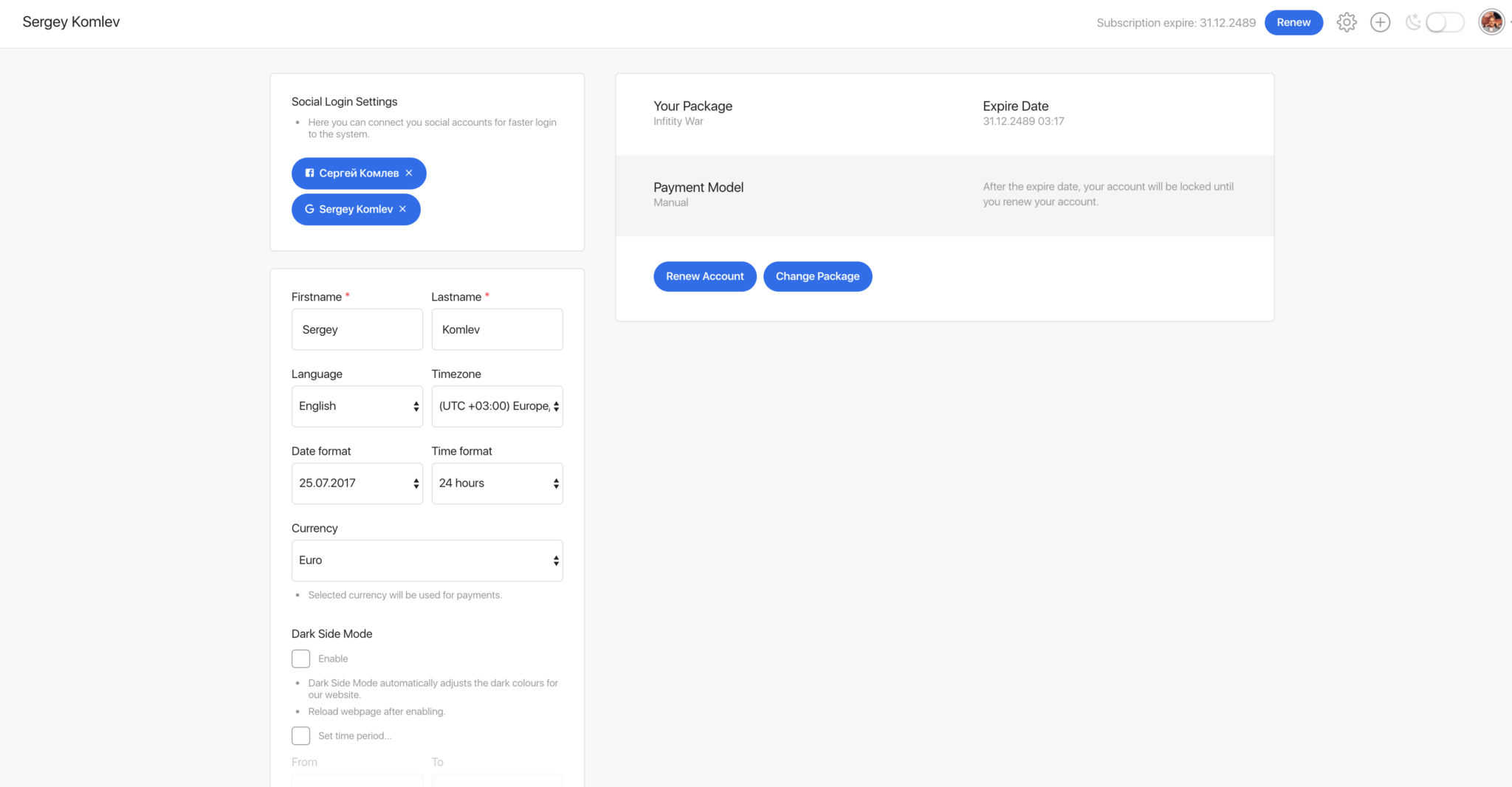Disconnect the Google account Sergey Komlev

pos(403,209)
